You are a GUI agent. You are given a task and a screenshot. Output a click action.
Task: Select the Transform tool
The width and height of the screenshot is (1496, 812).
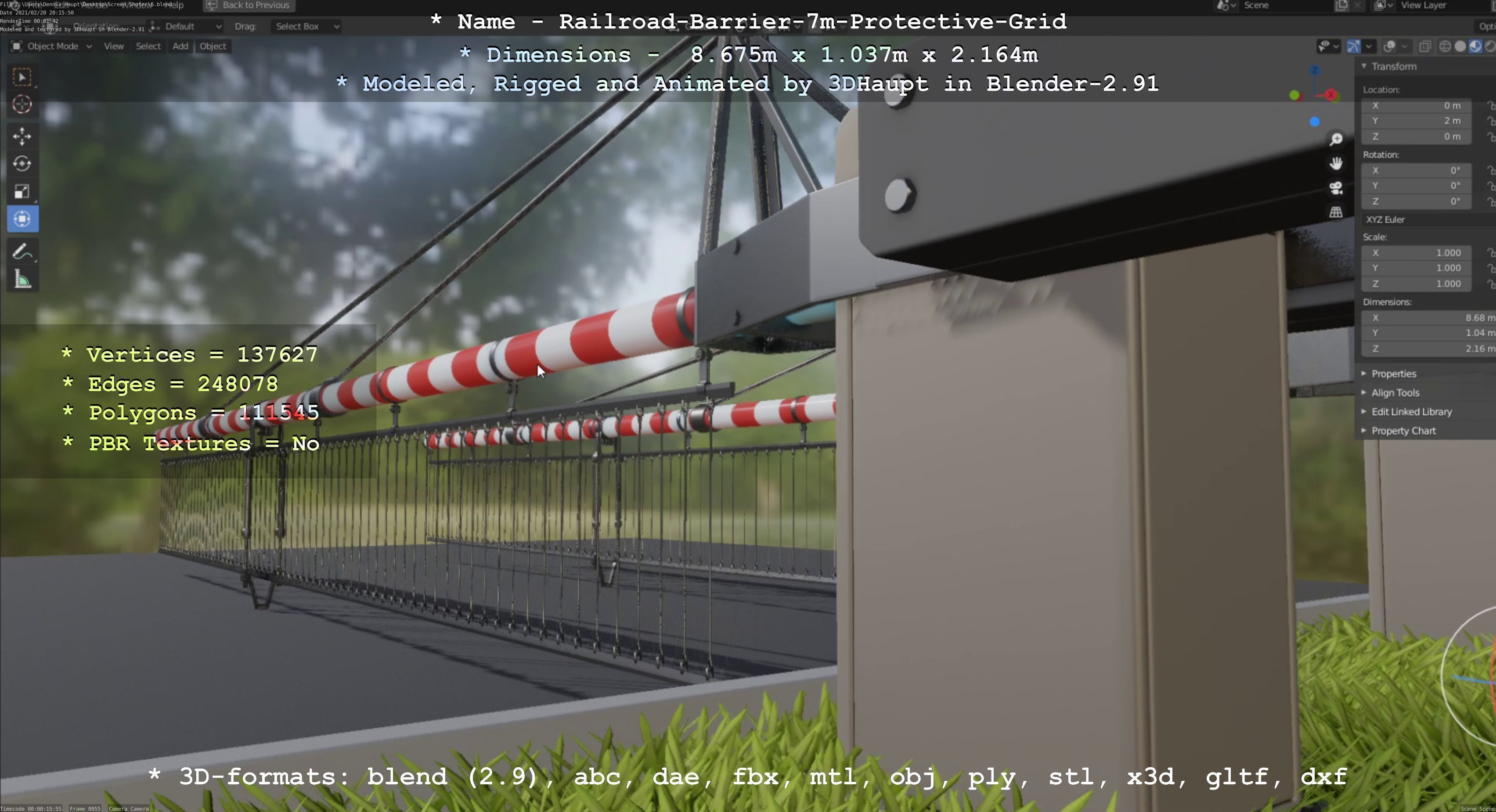tap(23, 219)
